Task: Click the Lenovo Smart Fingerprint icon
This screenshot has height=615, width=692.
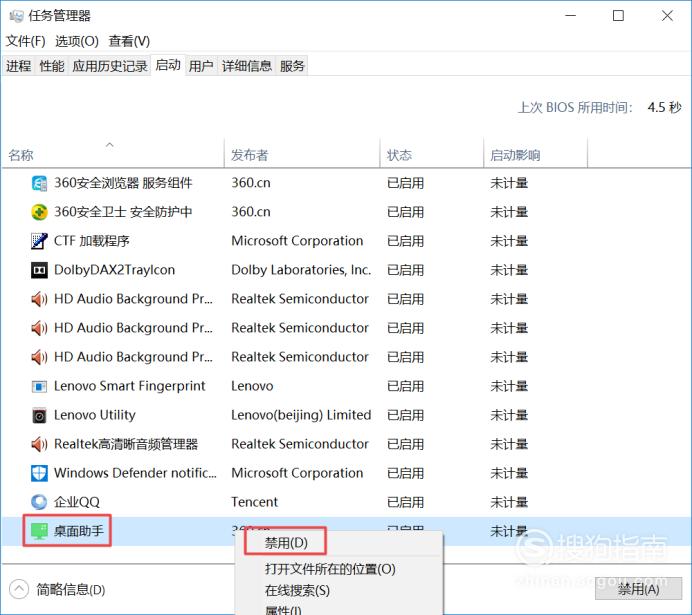Action: click(39, 386)
